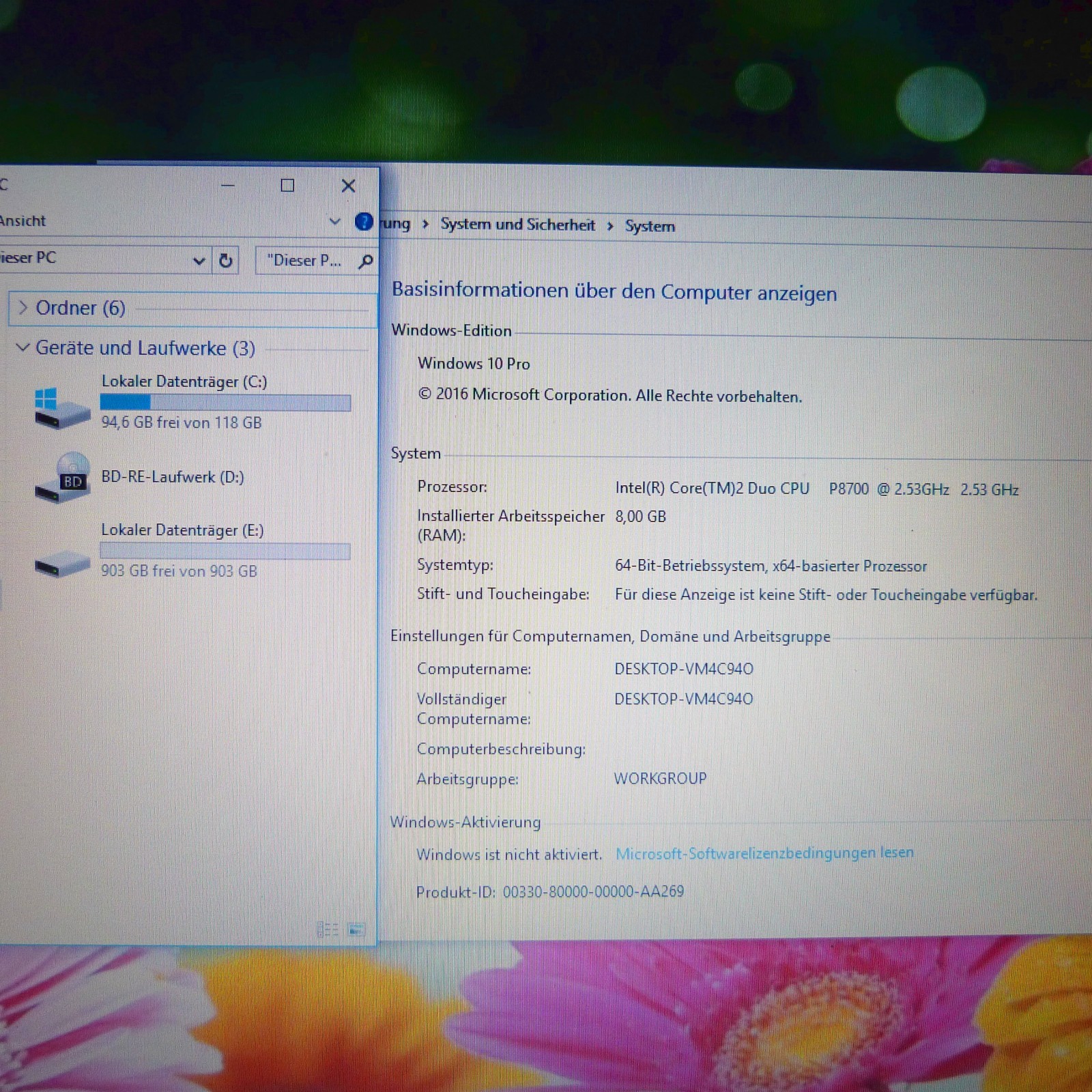The height and width of the screenshot is (1092, 1092).
Task: Switch to large icons view icon
Action: tap(356, 929)
